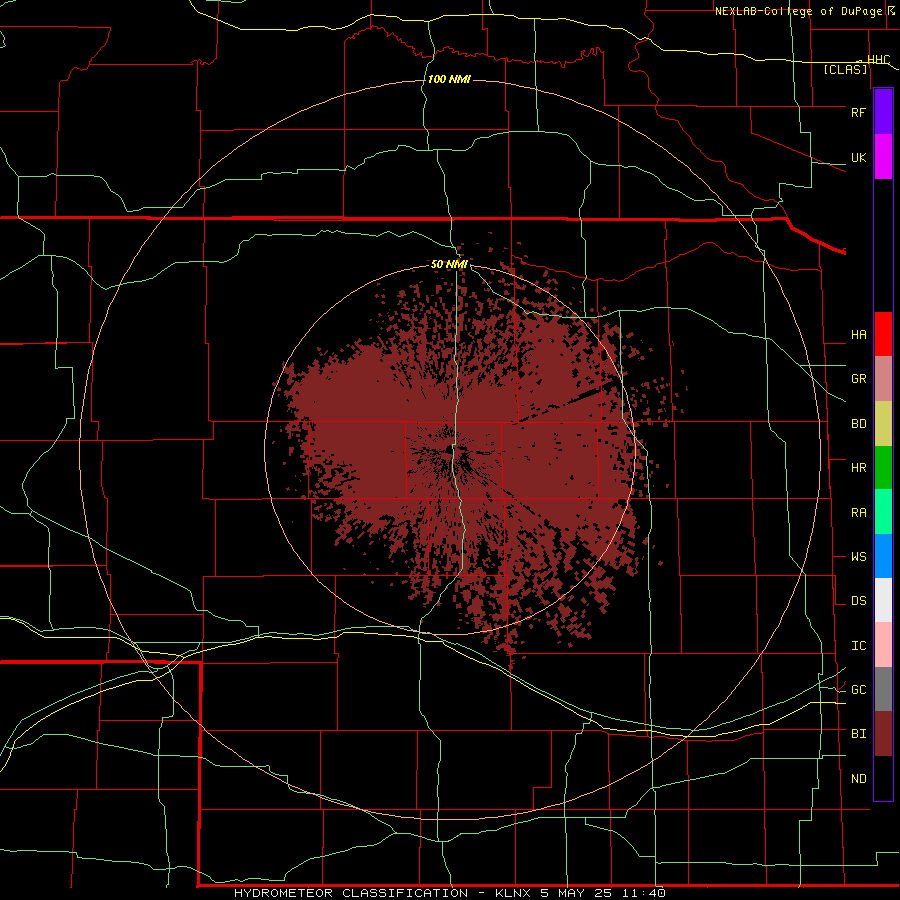The width and height of the screenshot is (900, 900).
Task: Click the HYDROMETEOR CLASSIFICATION title text
Action: (351, 893)
